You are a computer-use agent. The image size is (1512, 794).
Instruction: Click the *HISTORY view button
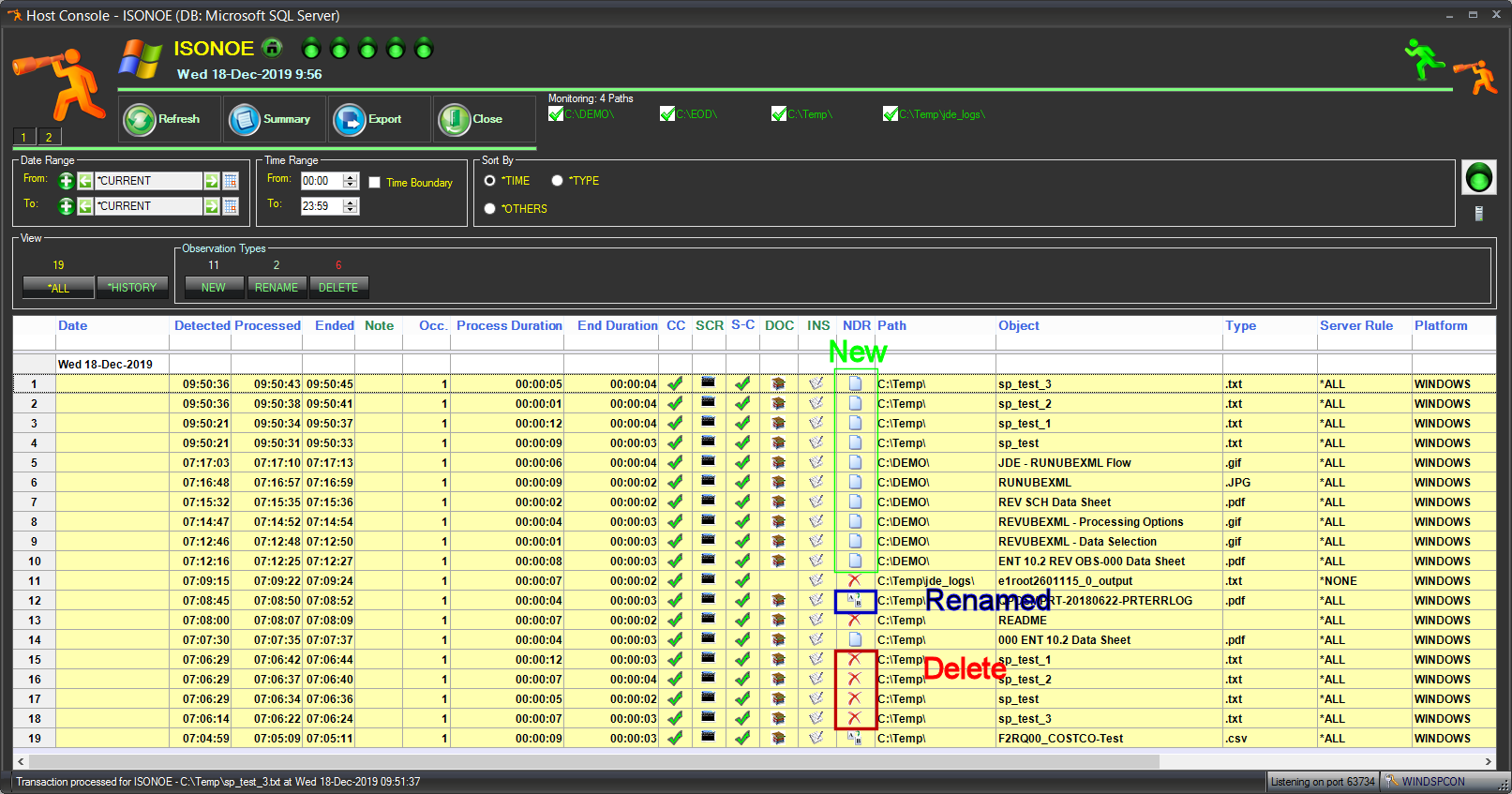point(132,288)
